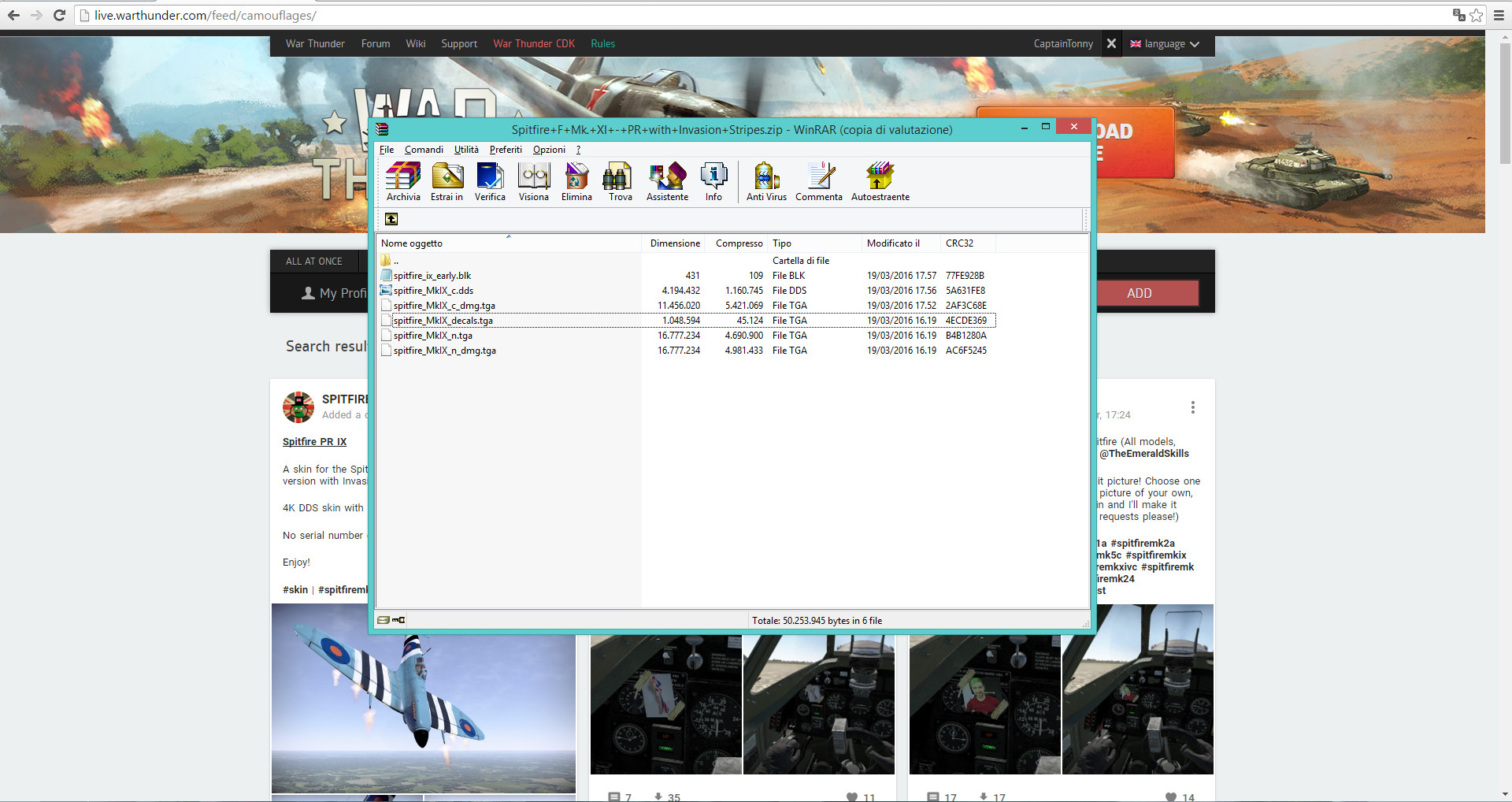1512x802 pixels.
Task: Sort by Dimensione column header
Action: click(x=674, y=243)
